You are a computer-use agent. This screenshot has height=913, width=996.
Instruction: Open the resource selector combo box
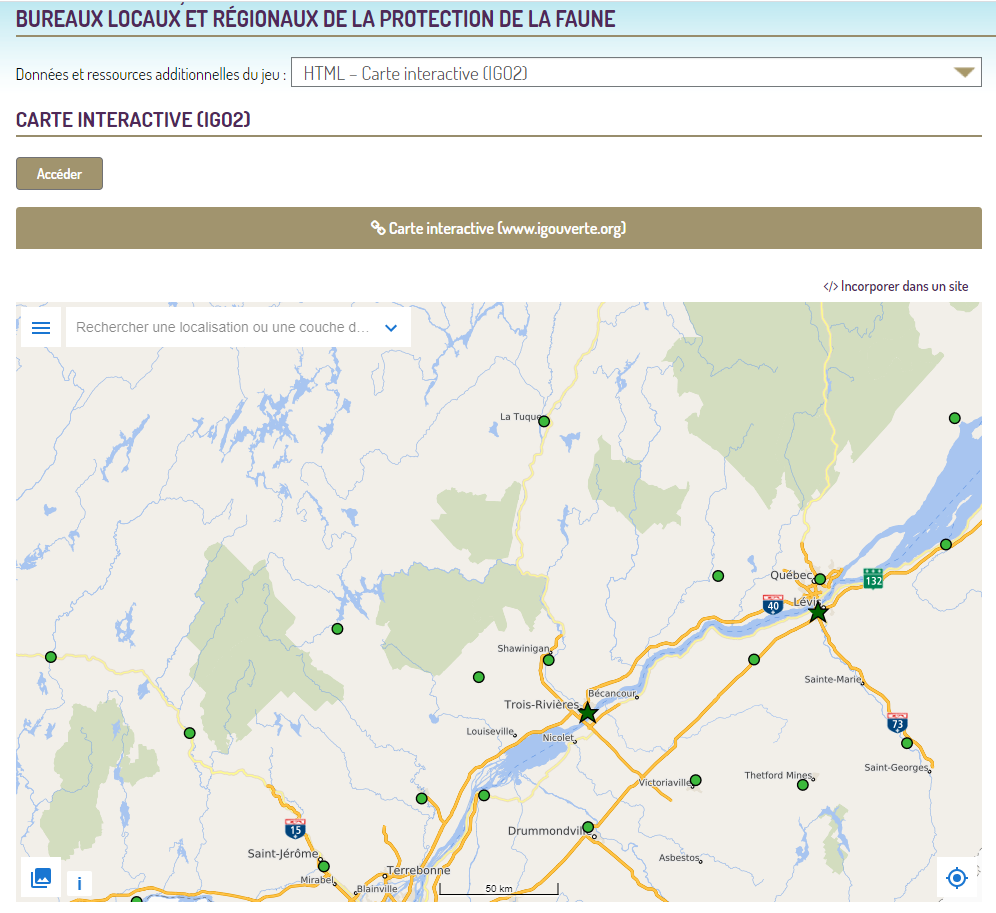636,72
